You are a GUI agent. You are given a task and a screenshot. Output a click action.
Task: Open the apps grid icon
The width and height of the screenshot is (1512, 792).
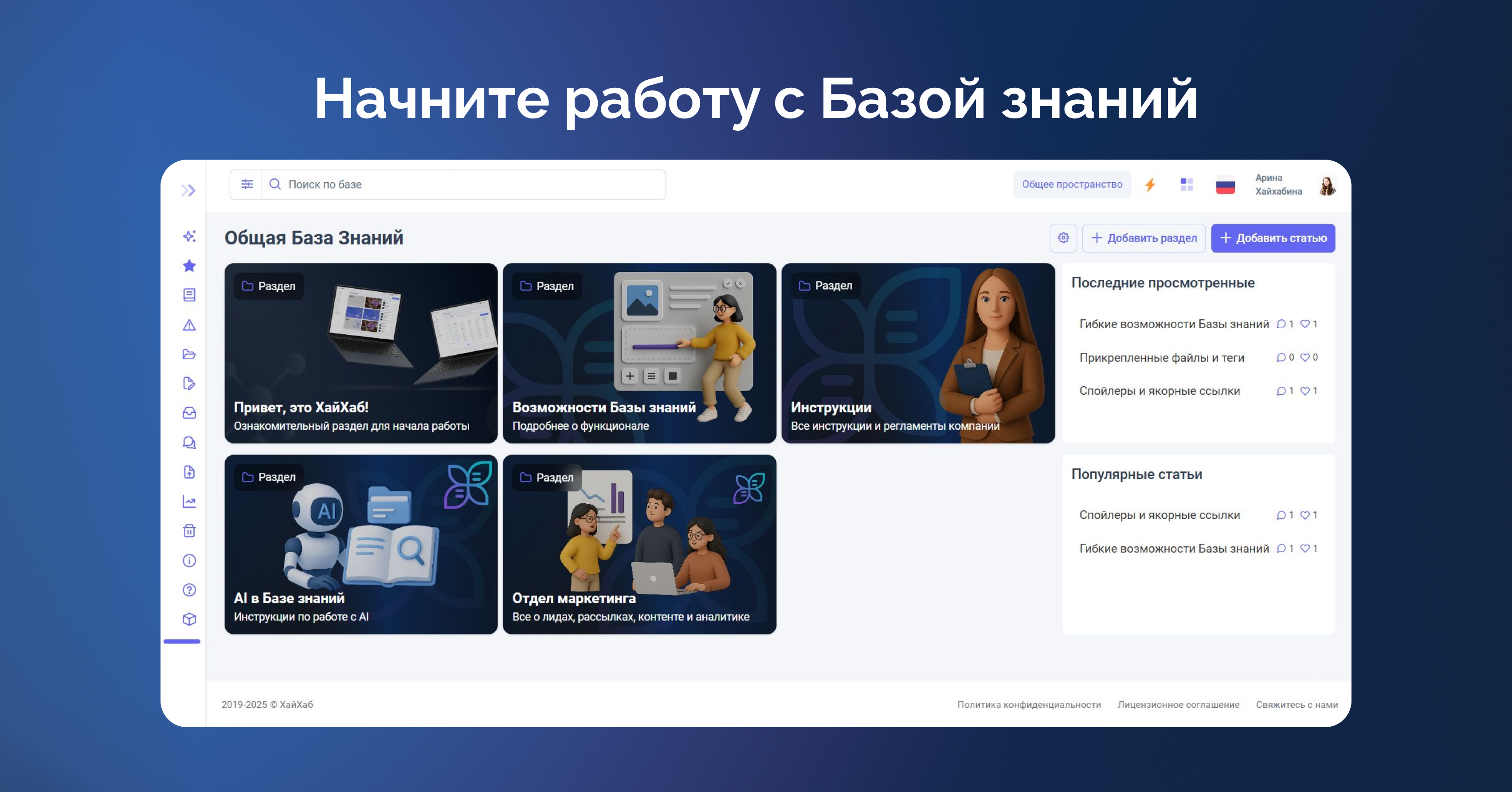(1186, 185)
